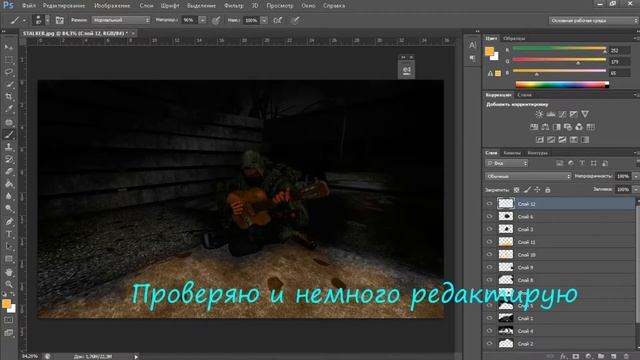Select the Rectangular Marquee tool
This screenshot has height=360, width=640.
9,60
